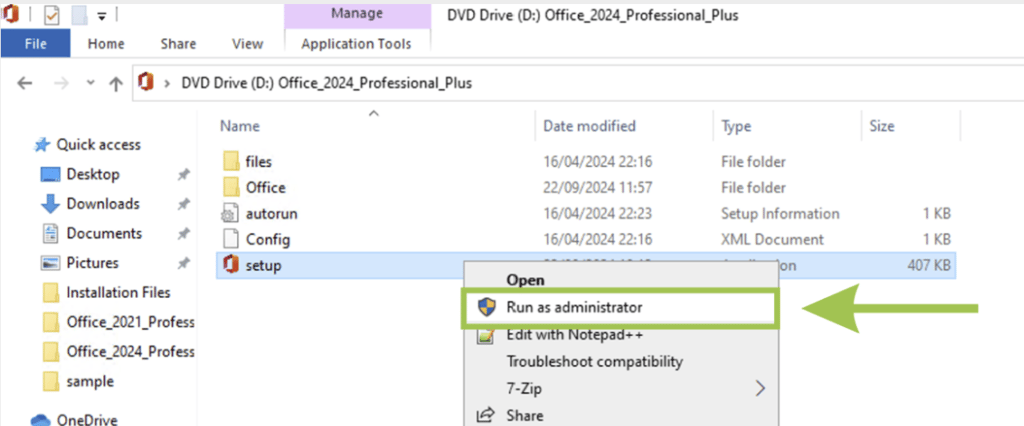Image resolution: width=1024 pixels, height=426 pixels.
Task: Click the autorun gear file icon
Action: (231, 214)
